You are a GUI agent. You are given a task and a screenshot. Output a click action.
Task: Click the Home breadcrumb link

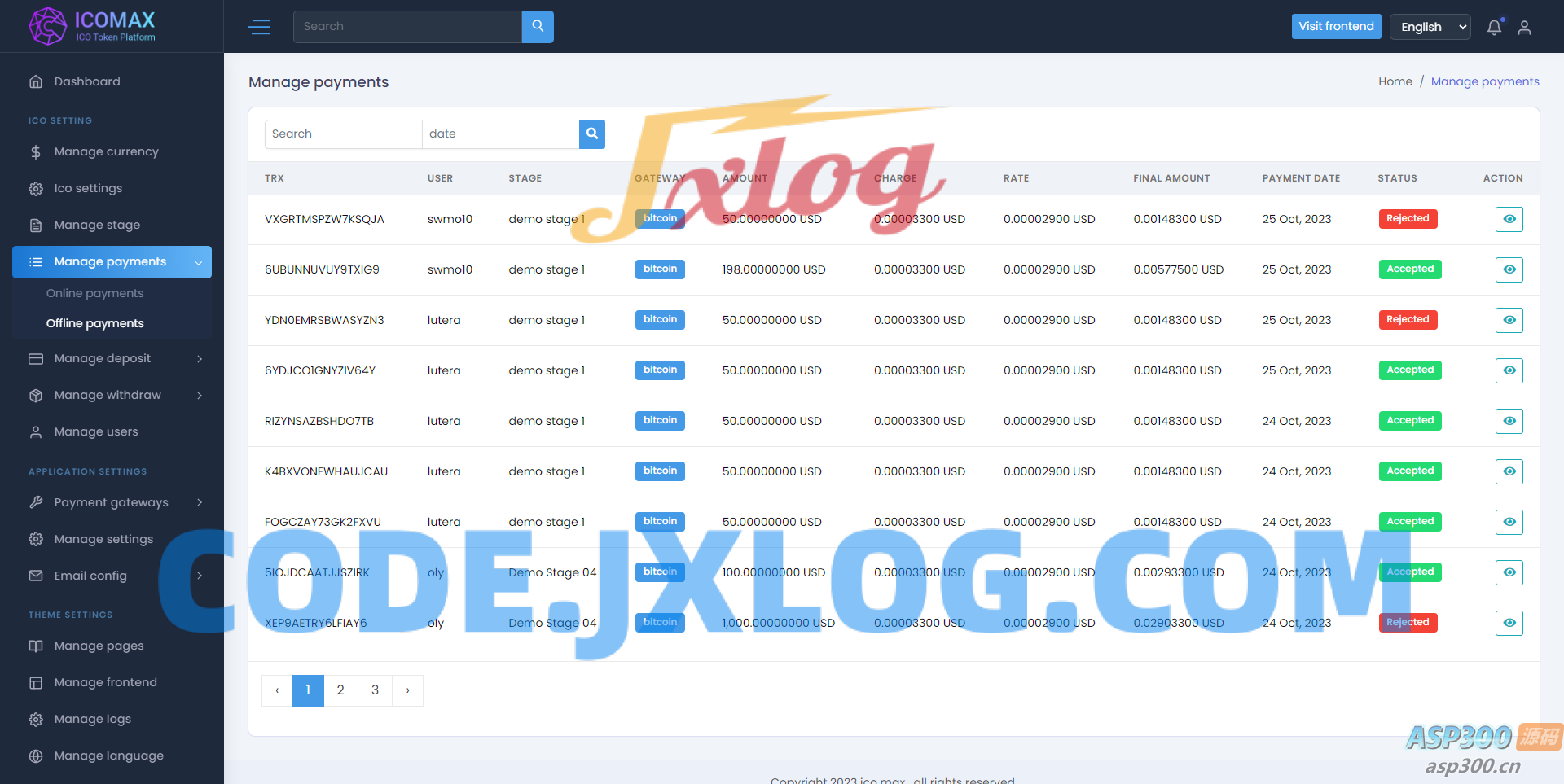[1395, 81]
